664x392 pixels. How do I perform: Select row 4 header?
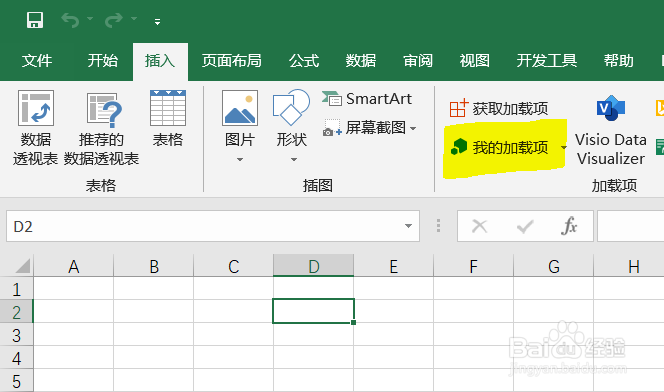tap(17, 357)
